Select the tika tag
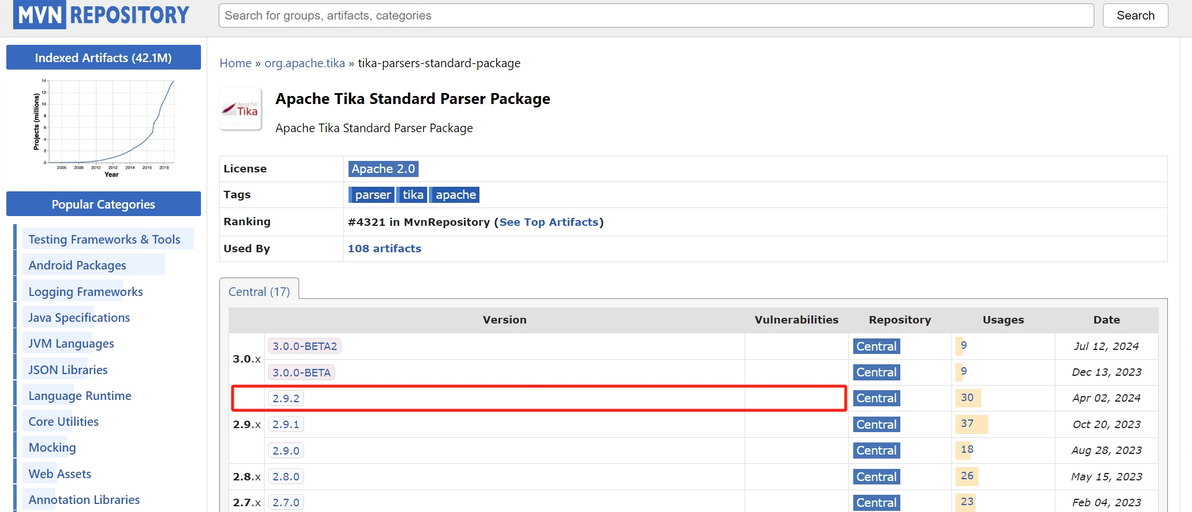 coord(413,195)
